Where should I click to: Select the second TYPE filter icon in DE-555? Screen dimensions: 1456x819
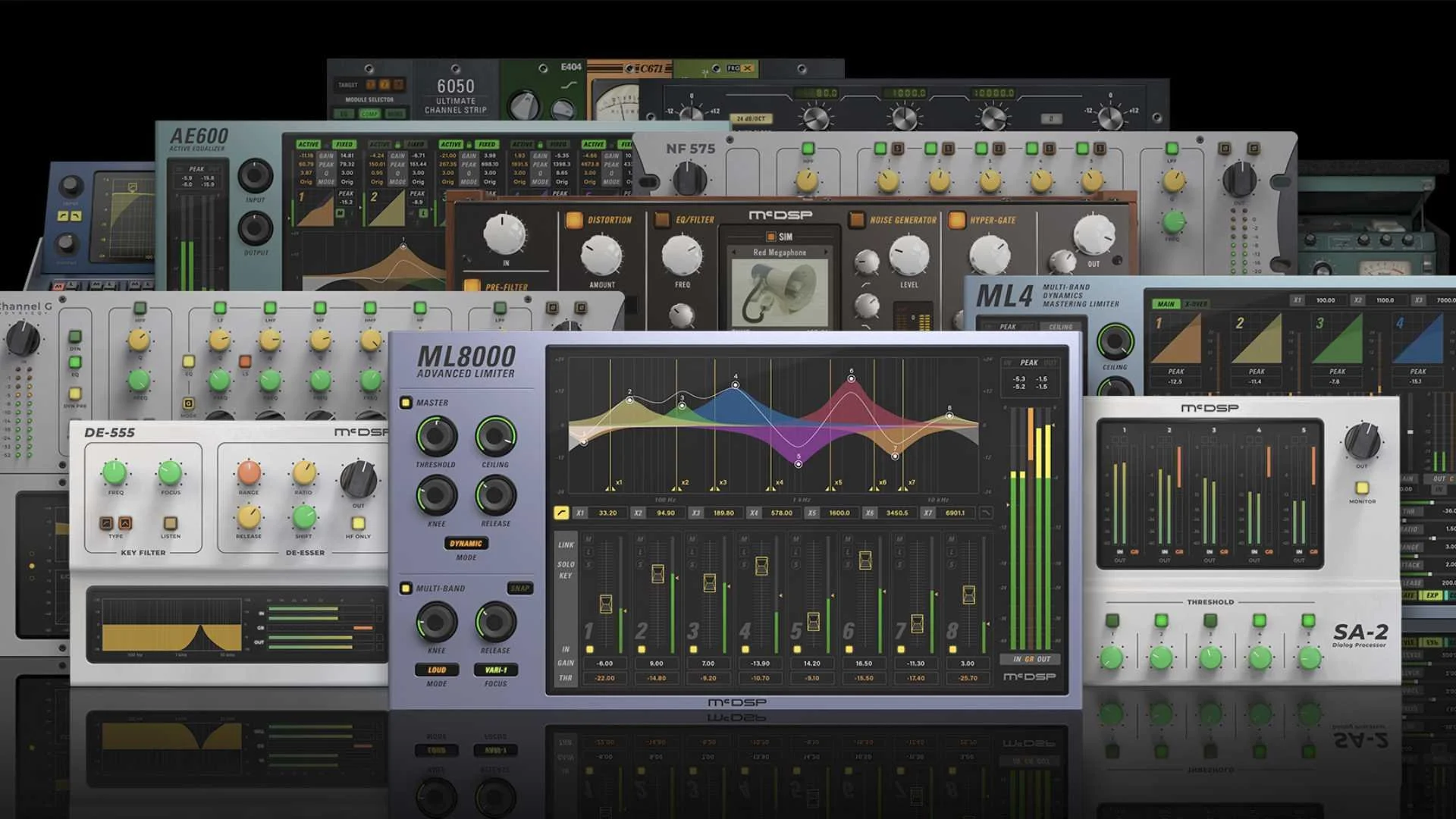pyautogui.click(x=125, y=523)
